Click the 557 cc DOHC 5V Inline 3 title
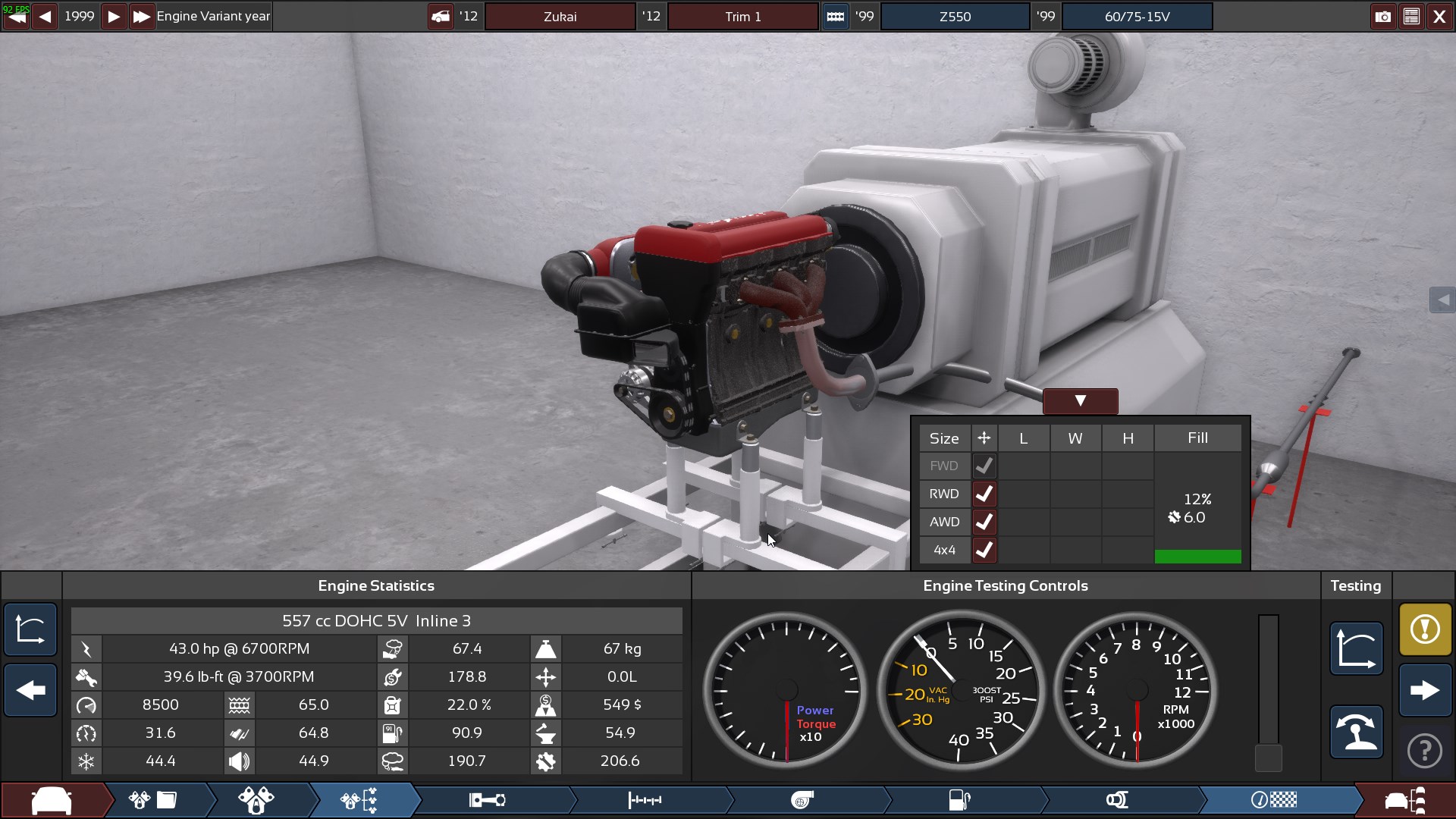 (377, 621)
